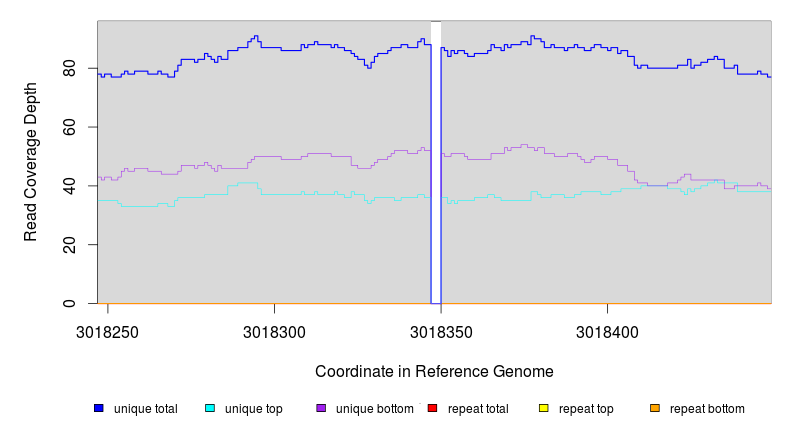Click the 20 y-axis tick label
Screen dimensions: 792x432
point(69,245)
